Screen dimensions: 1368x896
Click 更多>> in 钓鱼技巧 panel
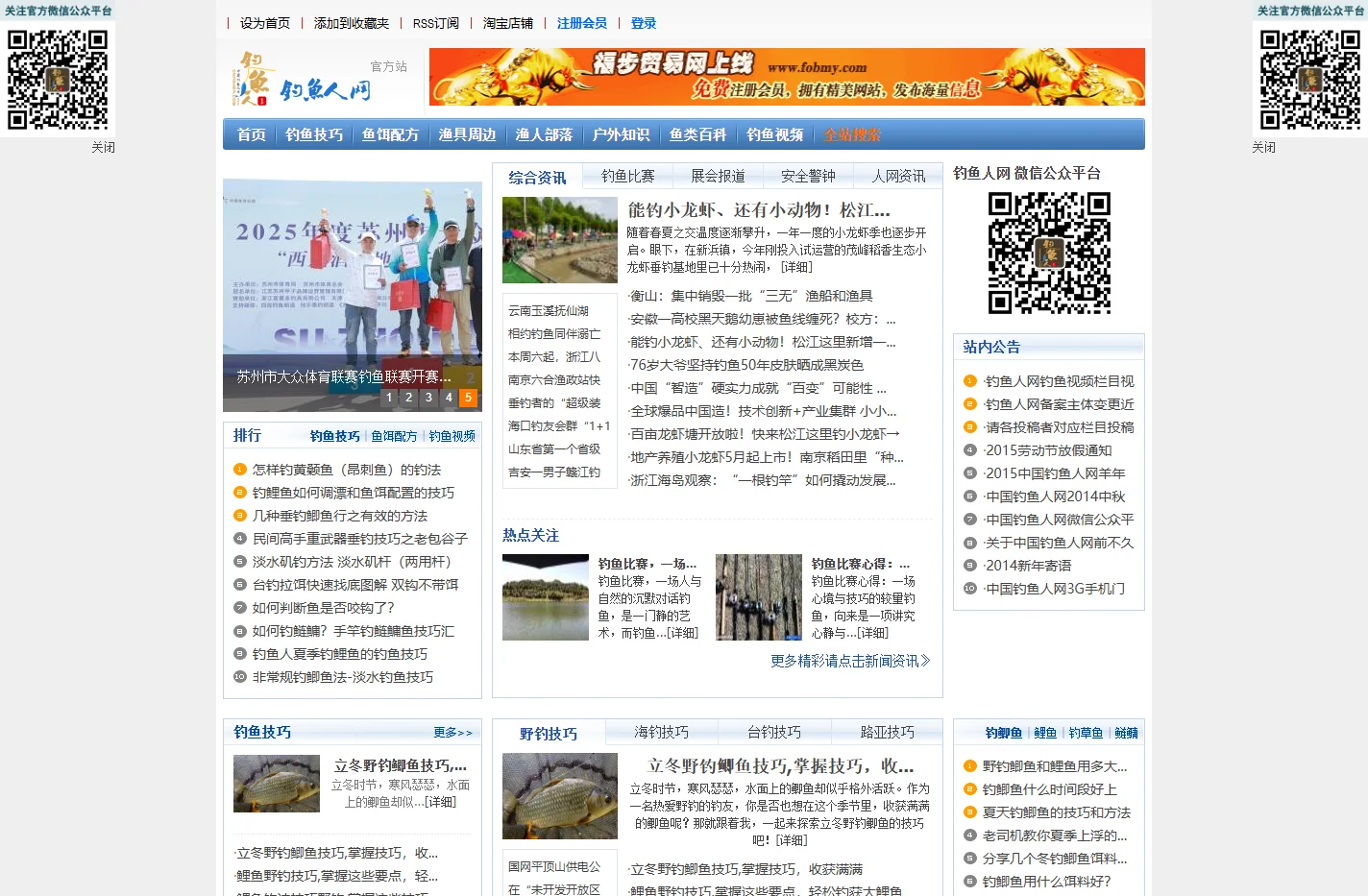(453, 733)
